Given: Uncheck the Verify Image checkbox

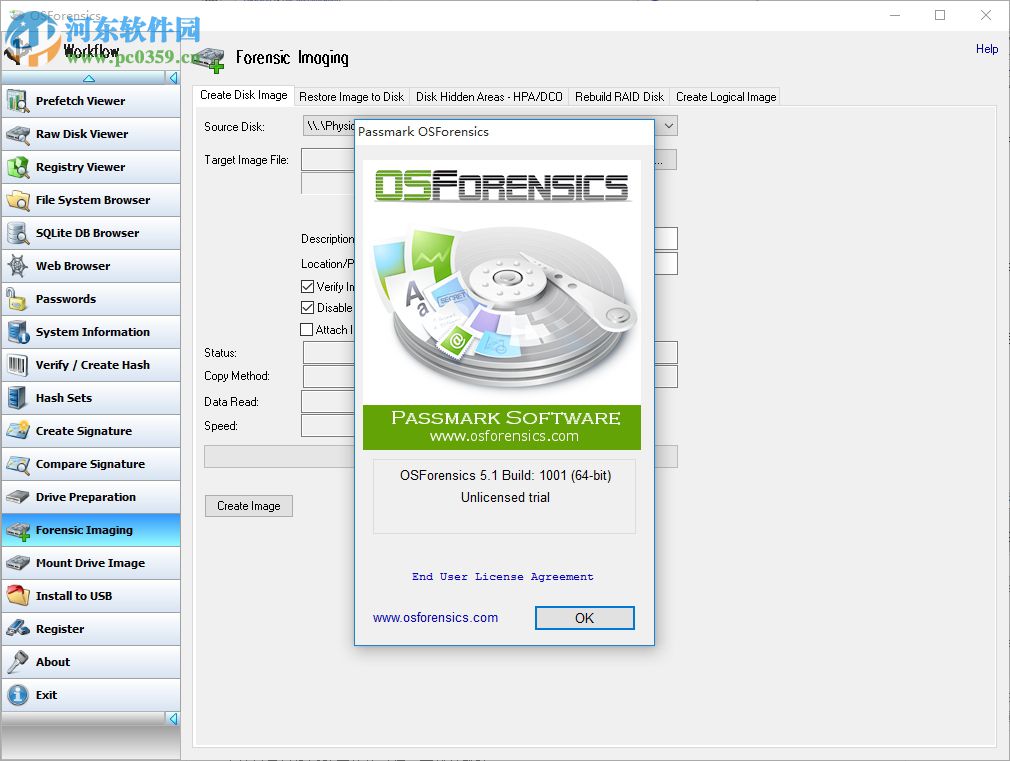Looking at the screenshot, I should [308, 287].
